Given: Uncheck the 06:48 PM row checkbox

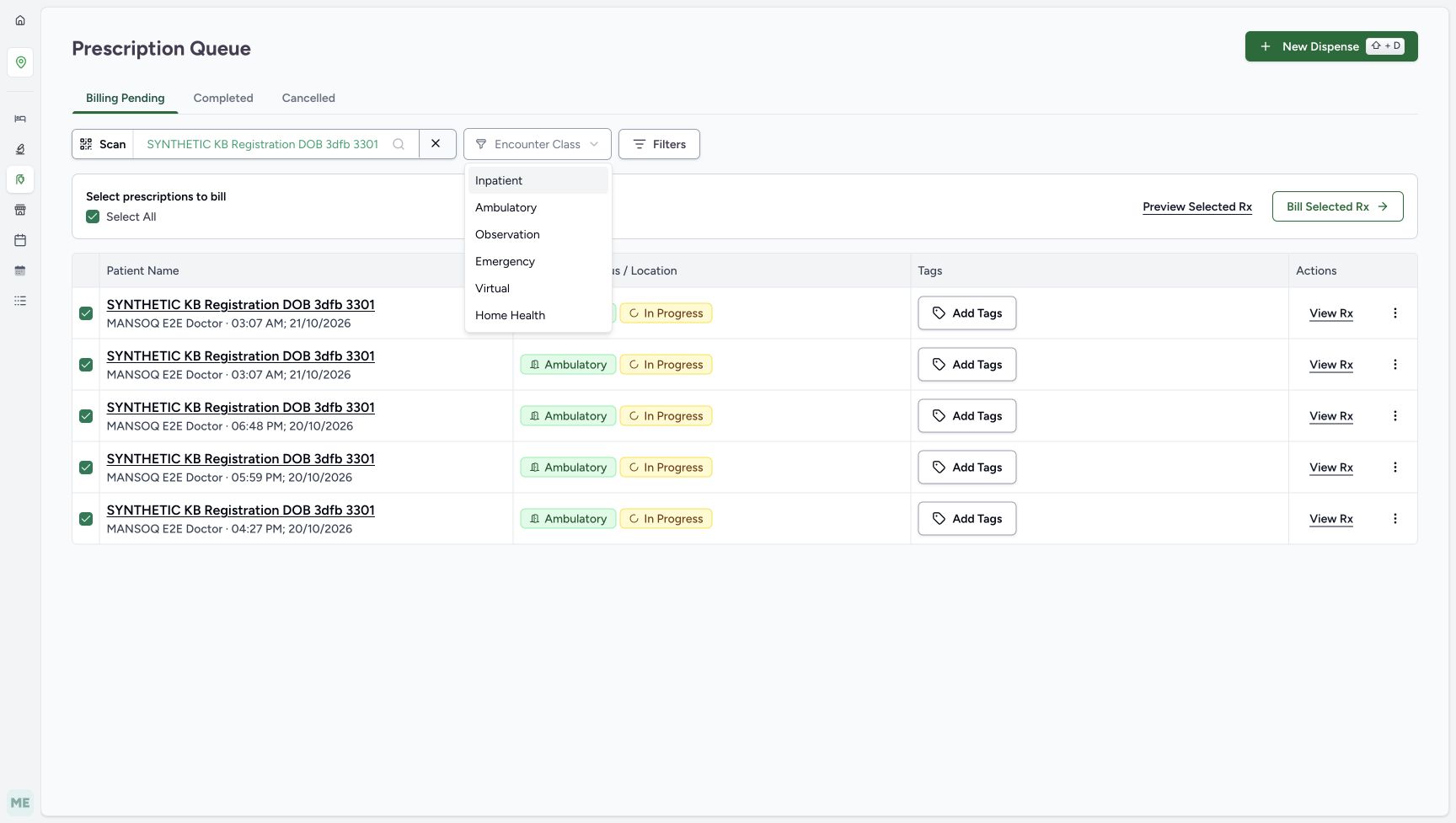Looking at the screenshot, I should coord(86,416).
